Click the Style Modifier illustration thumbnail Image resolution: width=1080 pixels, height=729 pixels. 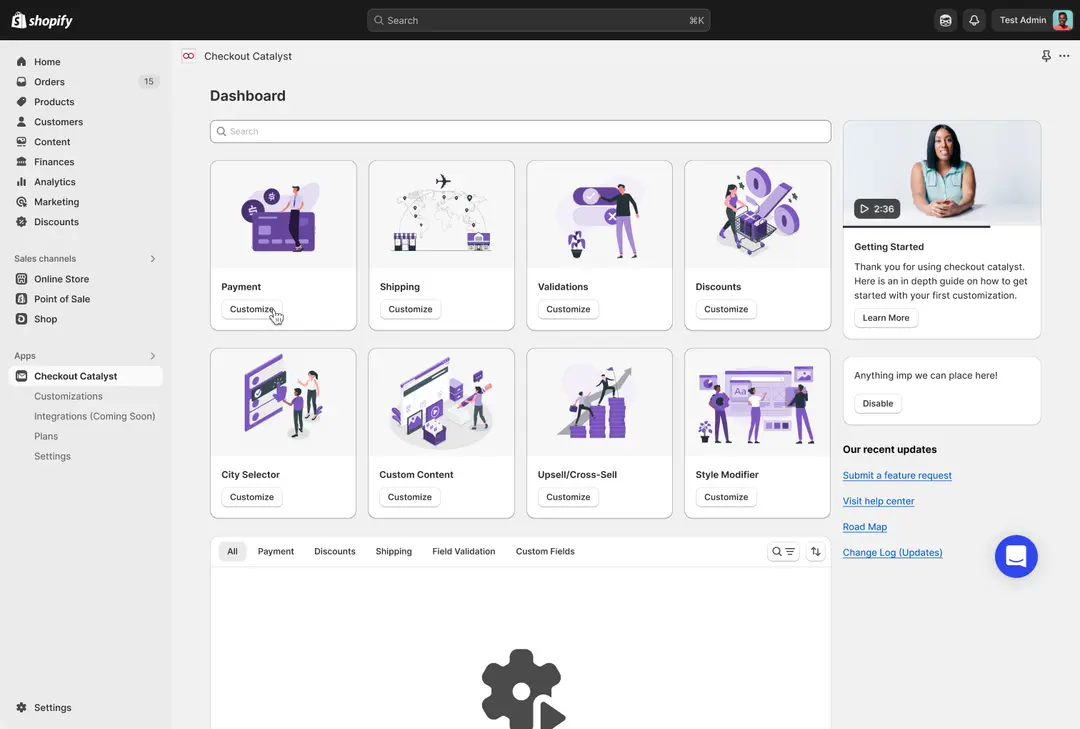tap(757, 403)
